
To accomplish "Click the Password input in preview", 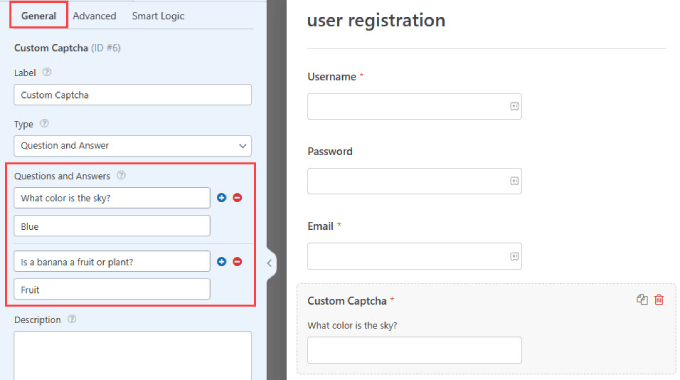I will click(x=414, y=181).
